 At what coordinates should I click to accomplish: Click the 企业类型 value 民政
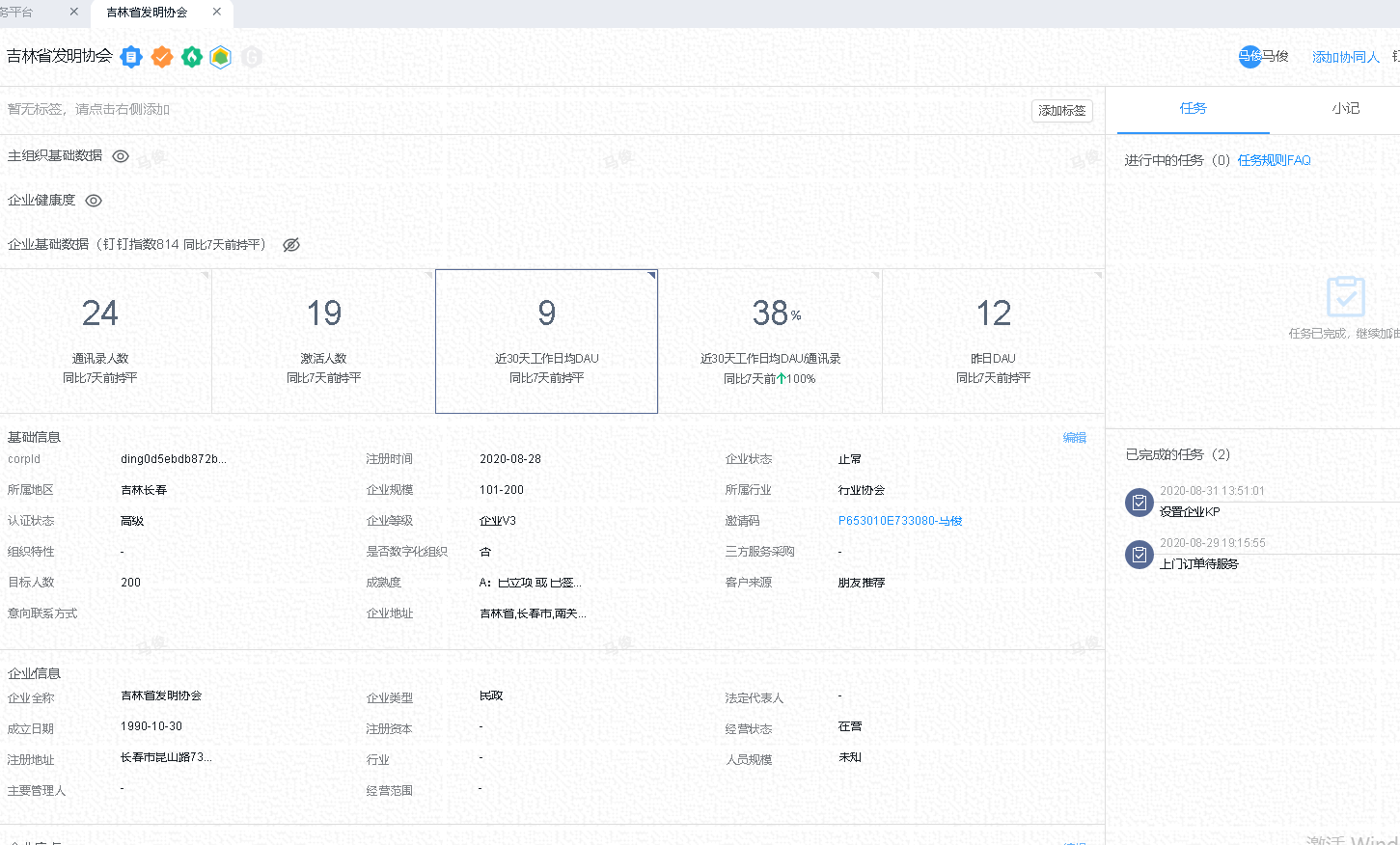(491, 695)
